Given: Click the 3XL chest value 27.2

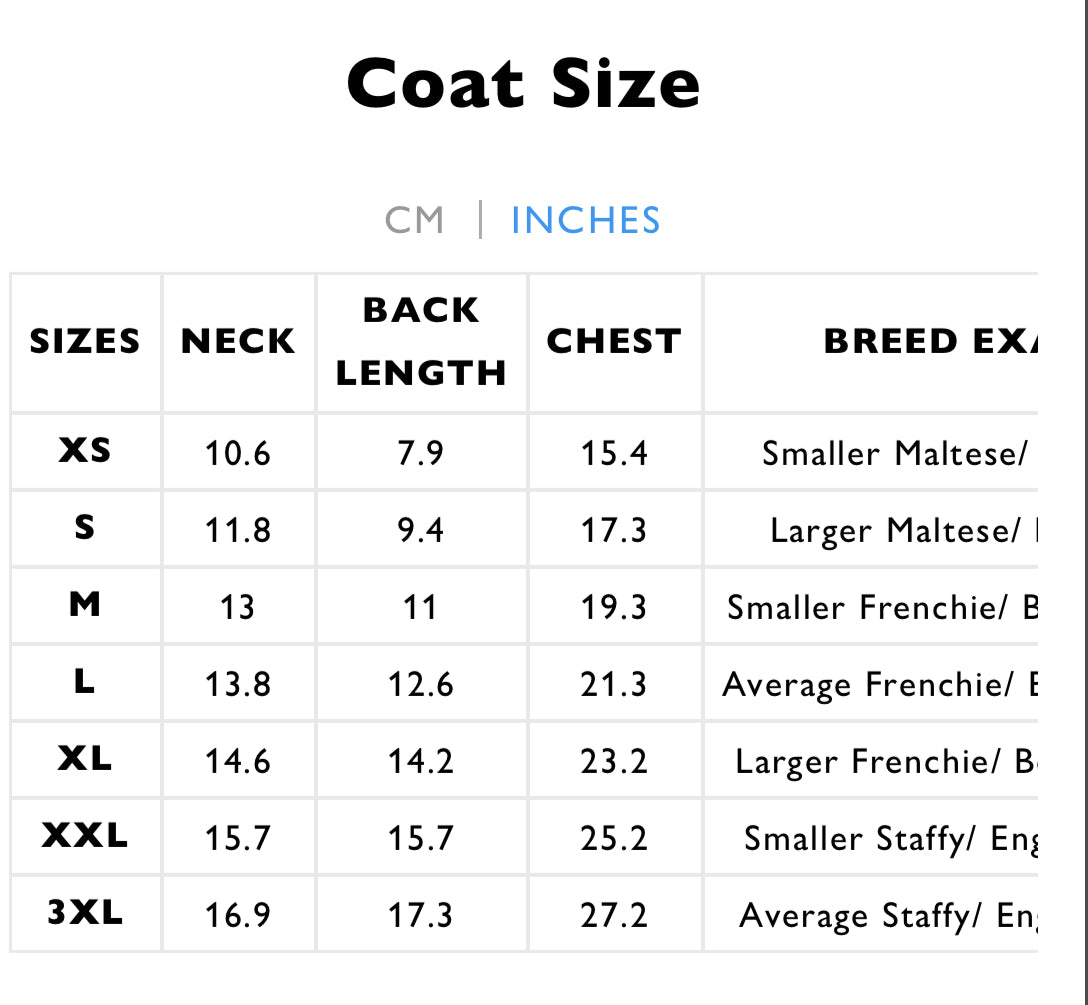Looking at the screenshot, I should coord(614,915).
